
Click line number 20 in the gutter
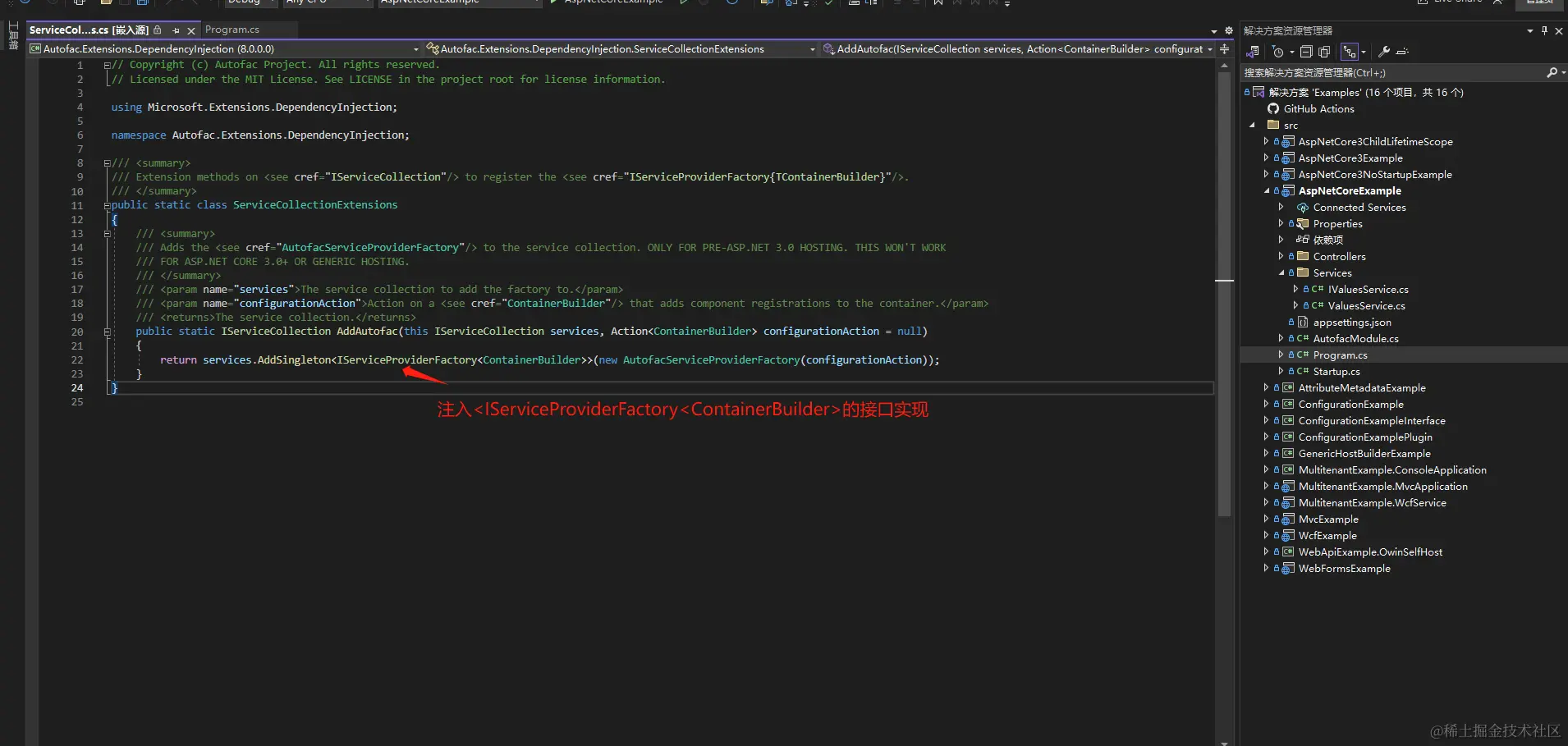pos(77,332)
